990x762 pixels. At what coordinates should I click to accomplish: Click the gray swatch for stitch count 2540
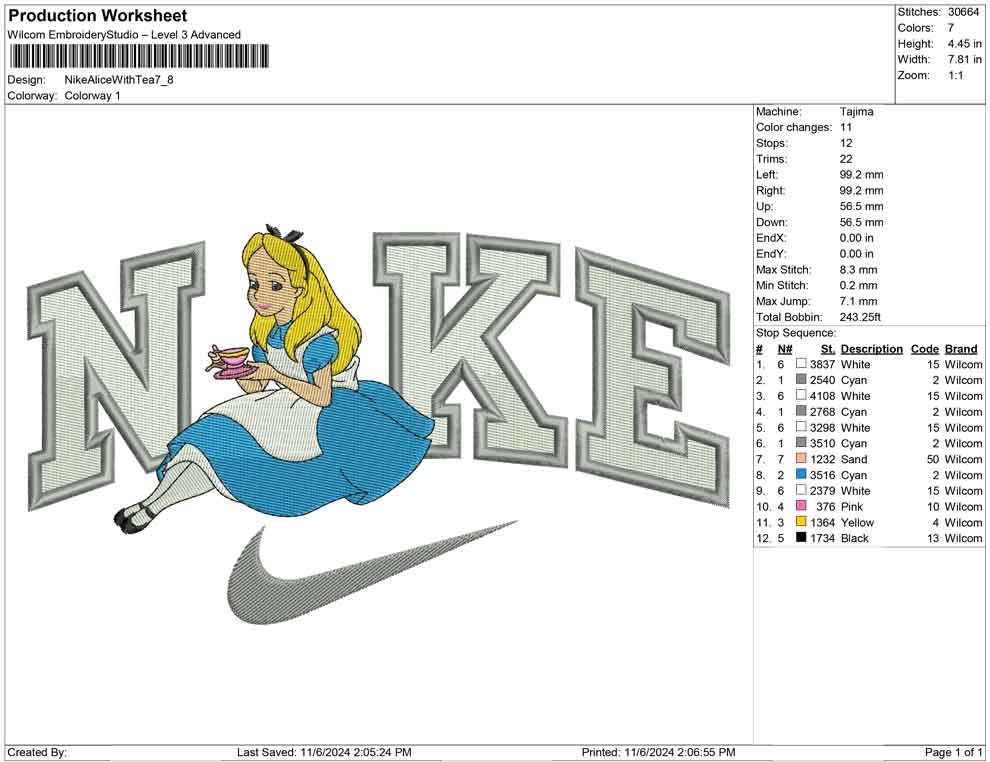(x=801, y=379)
